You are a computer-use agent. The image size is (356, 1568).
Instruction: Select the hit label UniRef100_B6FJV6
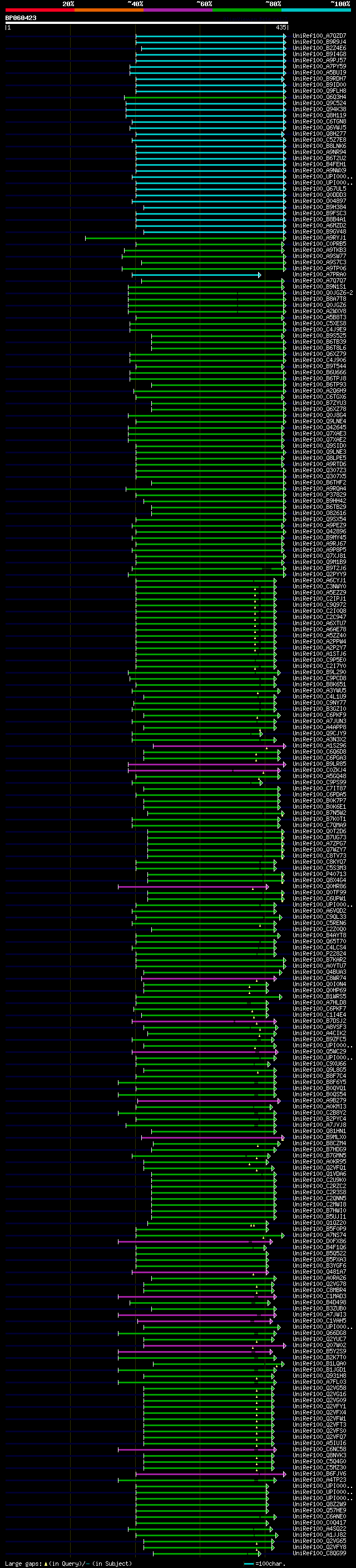pyautogui.click(x=319, y=1473)
